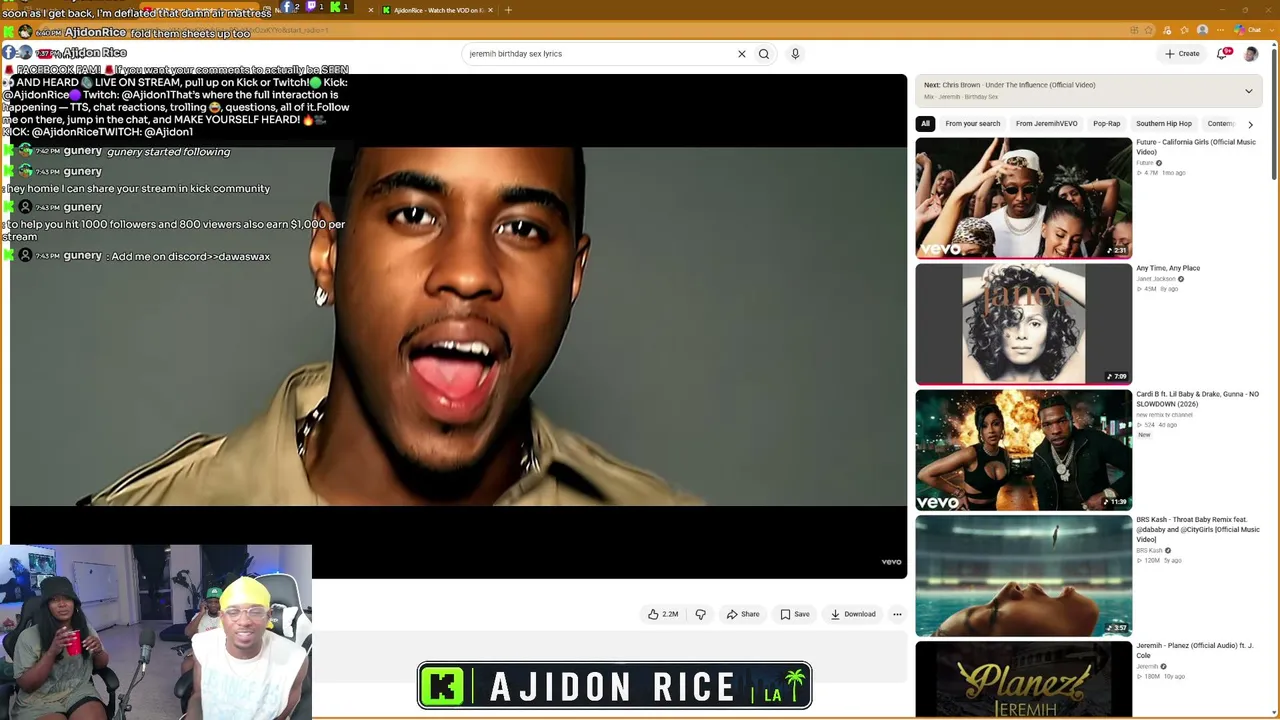1280x720 pixels.
Task: Open Cardi B NO SLOWDOWN thumbnail
Action: (x=1023, y=450)
